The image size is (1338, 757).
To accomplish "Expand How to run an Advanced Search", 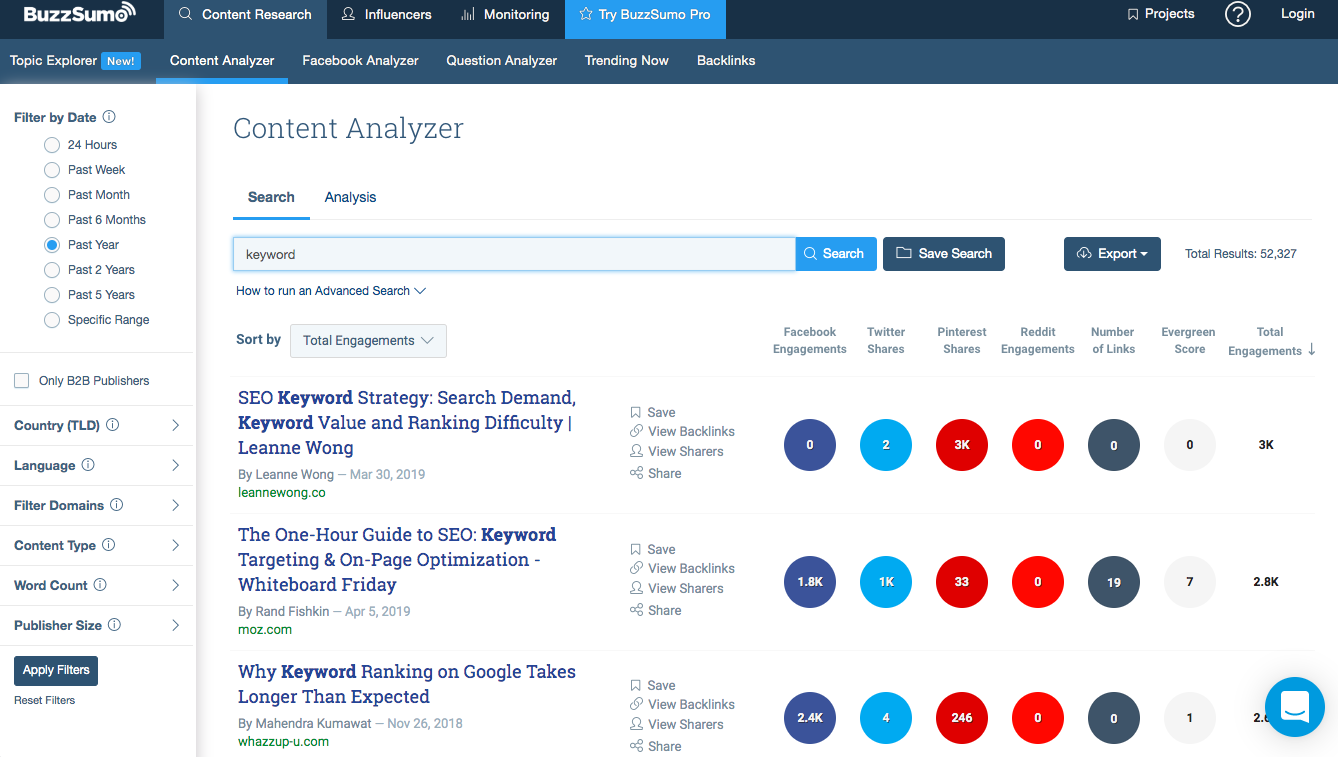I will pos(331,291).
